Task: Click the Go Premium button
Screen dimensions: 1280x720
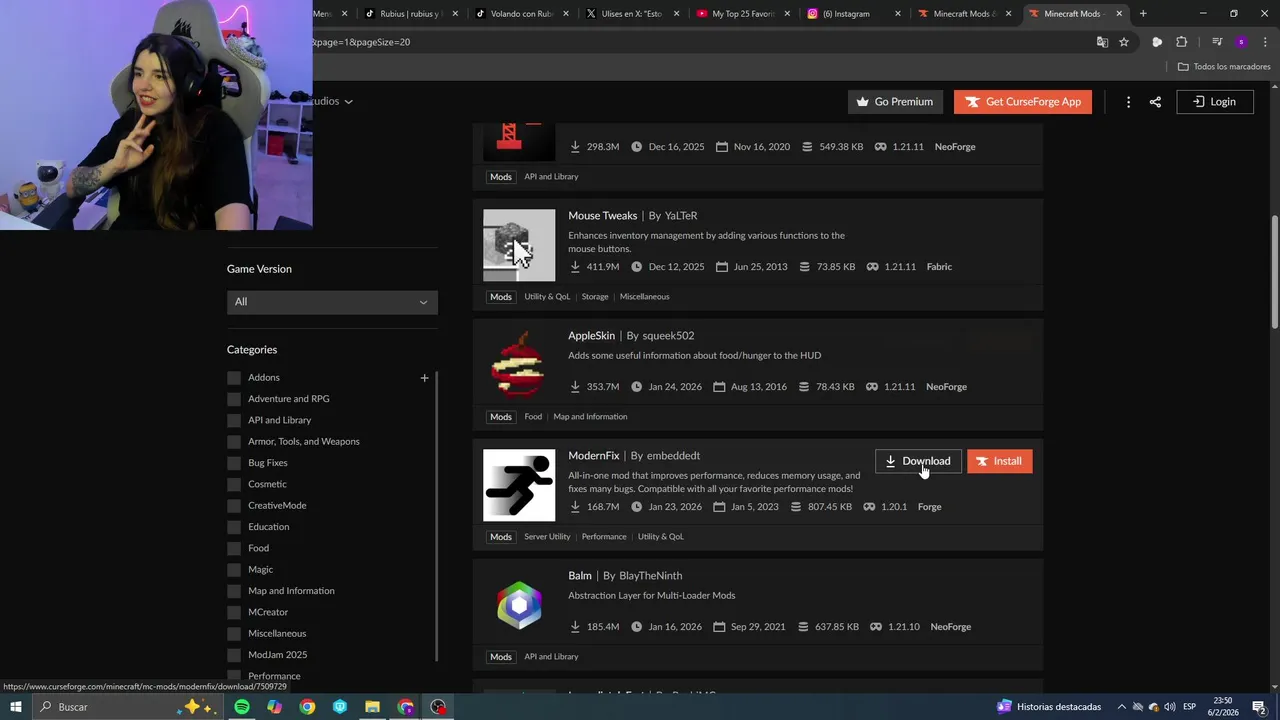Action: pos(895,102)
